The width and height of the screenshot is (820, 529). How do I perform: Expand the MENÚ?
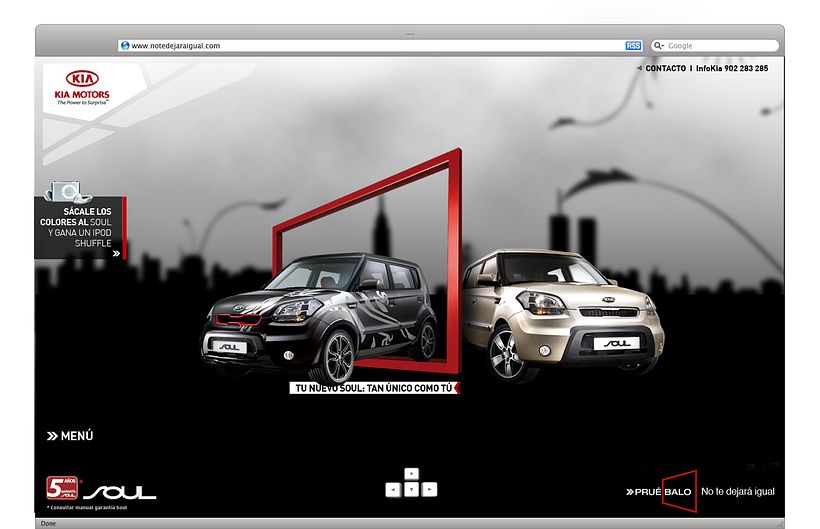pos(70,435)
